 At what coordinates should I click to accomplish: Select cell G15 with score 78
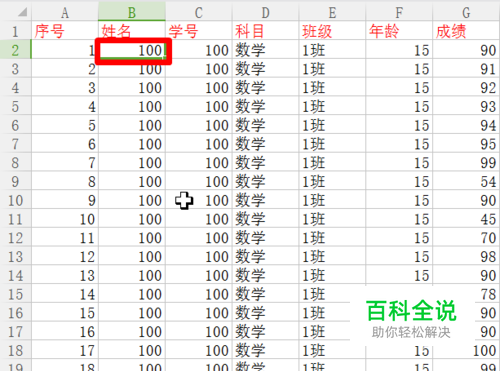pos(466,294)
